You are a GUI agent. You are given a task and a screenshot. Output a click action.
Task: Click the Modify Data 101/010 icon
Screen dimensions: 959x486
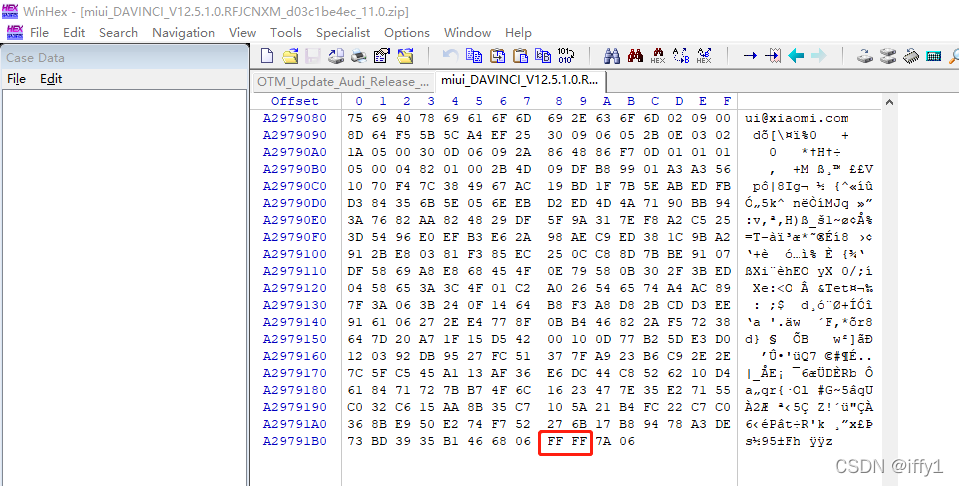(x=566, y=56)
